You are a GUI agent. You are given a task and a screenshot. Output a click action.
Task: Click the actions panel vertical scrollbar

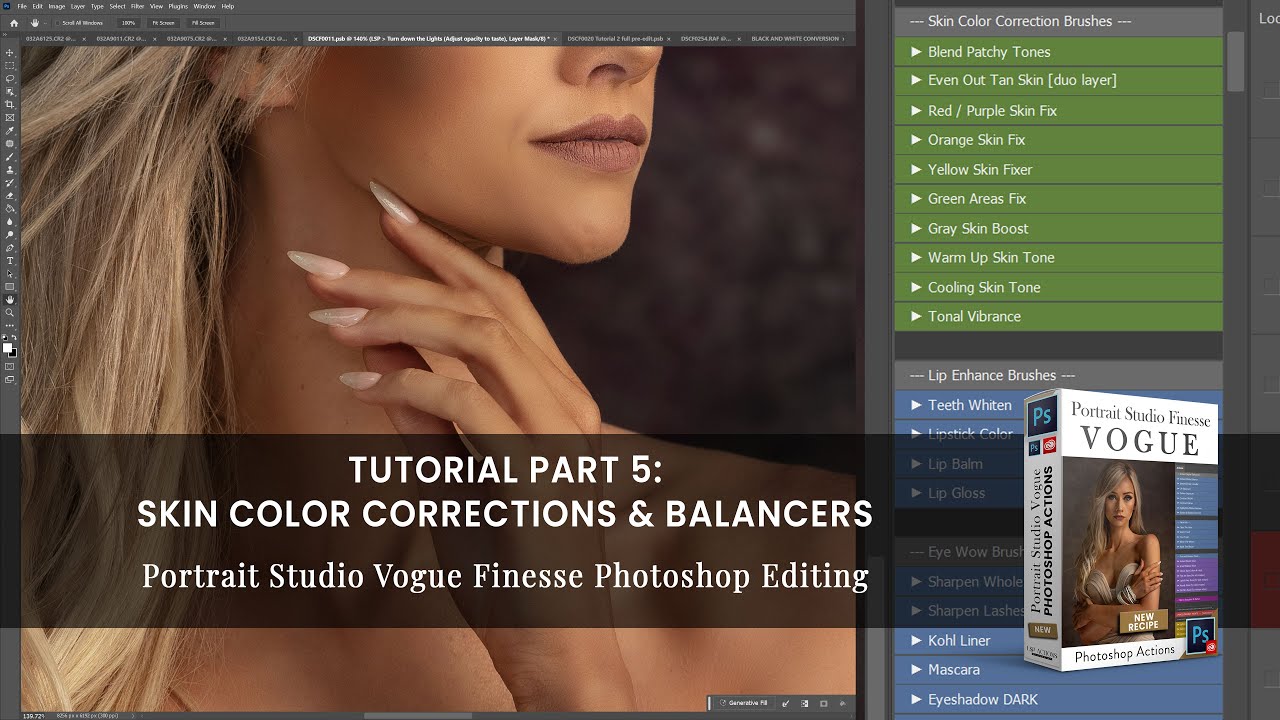click(x=1236, y=61)
